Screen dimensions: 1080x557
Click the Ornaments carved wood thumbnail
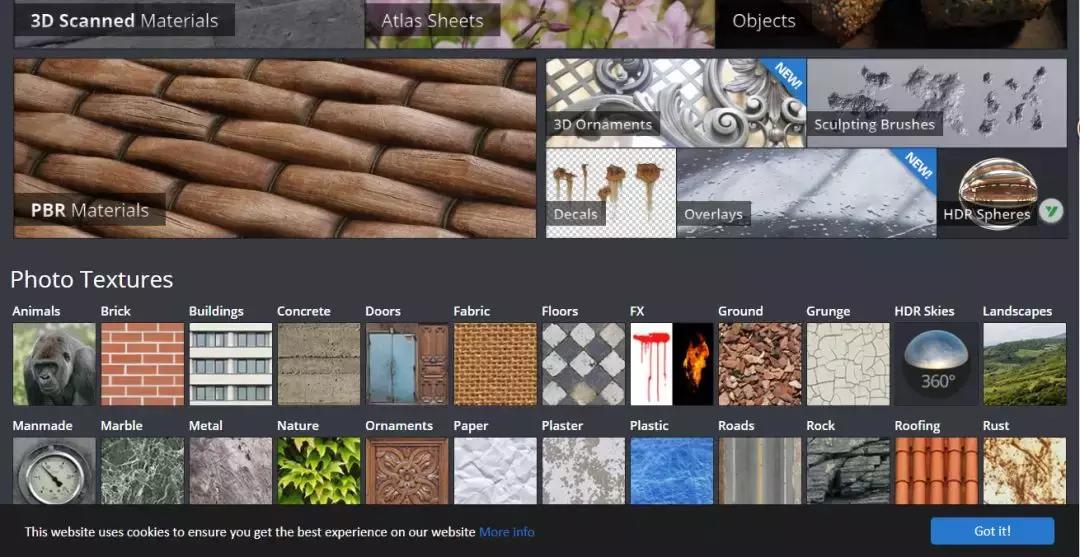407,471
